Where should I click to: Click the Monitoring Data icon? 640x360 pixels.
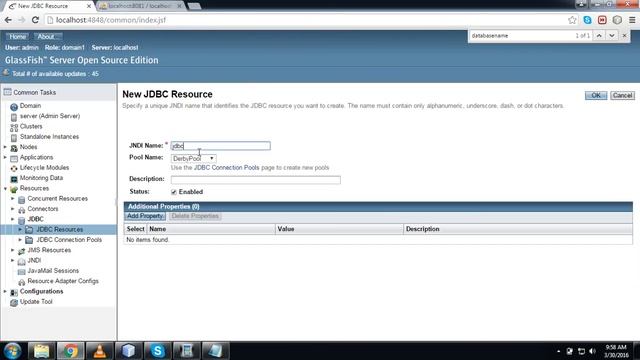pos(14,179)
